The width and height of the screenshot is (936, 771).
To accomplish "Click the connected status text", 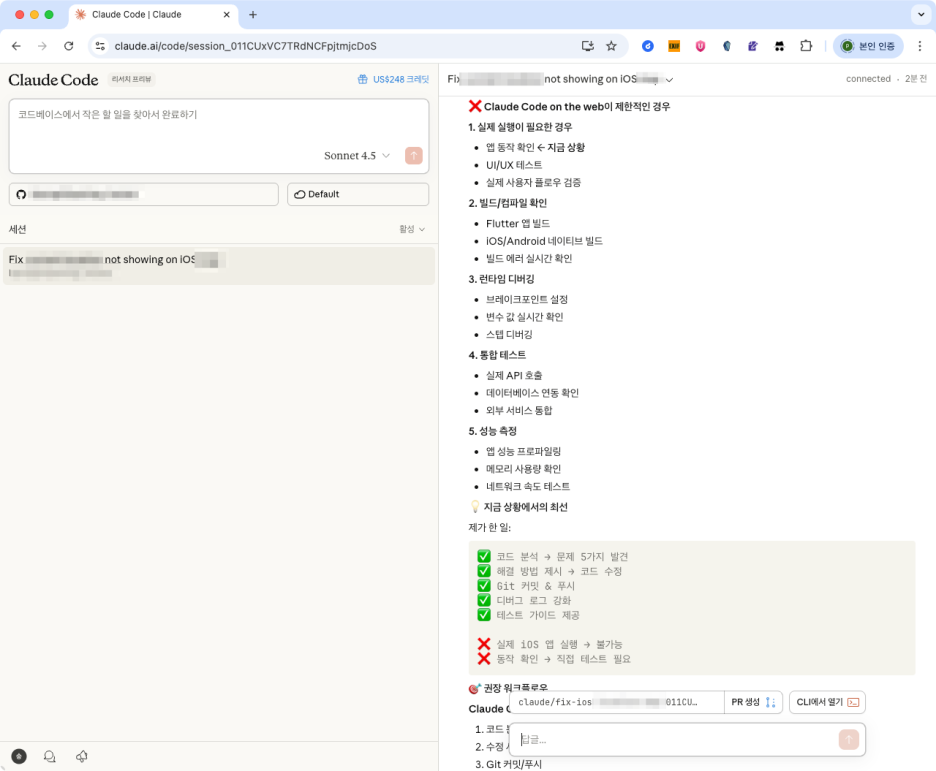I will 868,79.
